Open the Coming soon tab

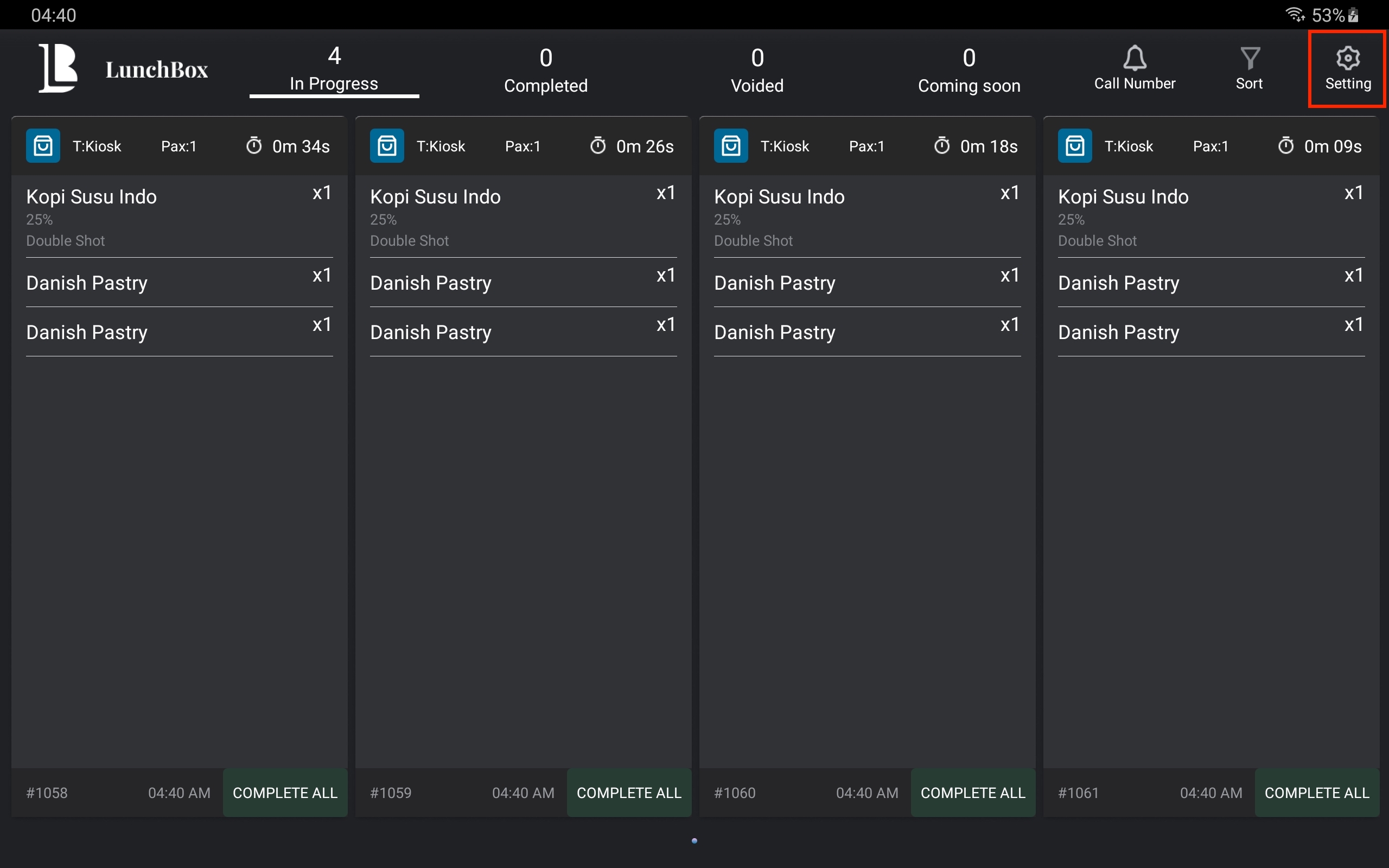coord(969,70)
